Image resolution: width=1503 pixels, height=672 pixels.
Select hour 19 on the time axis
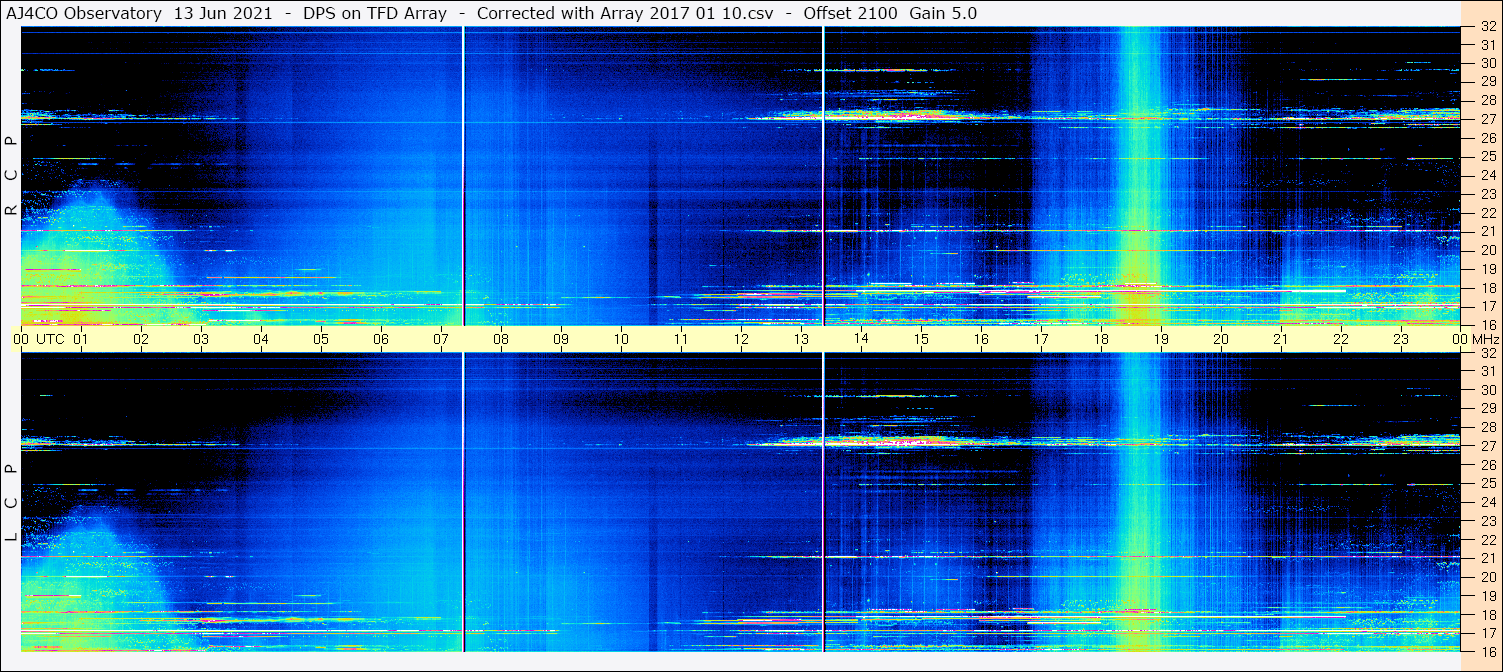tap(1161, 339)
